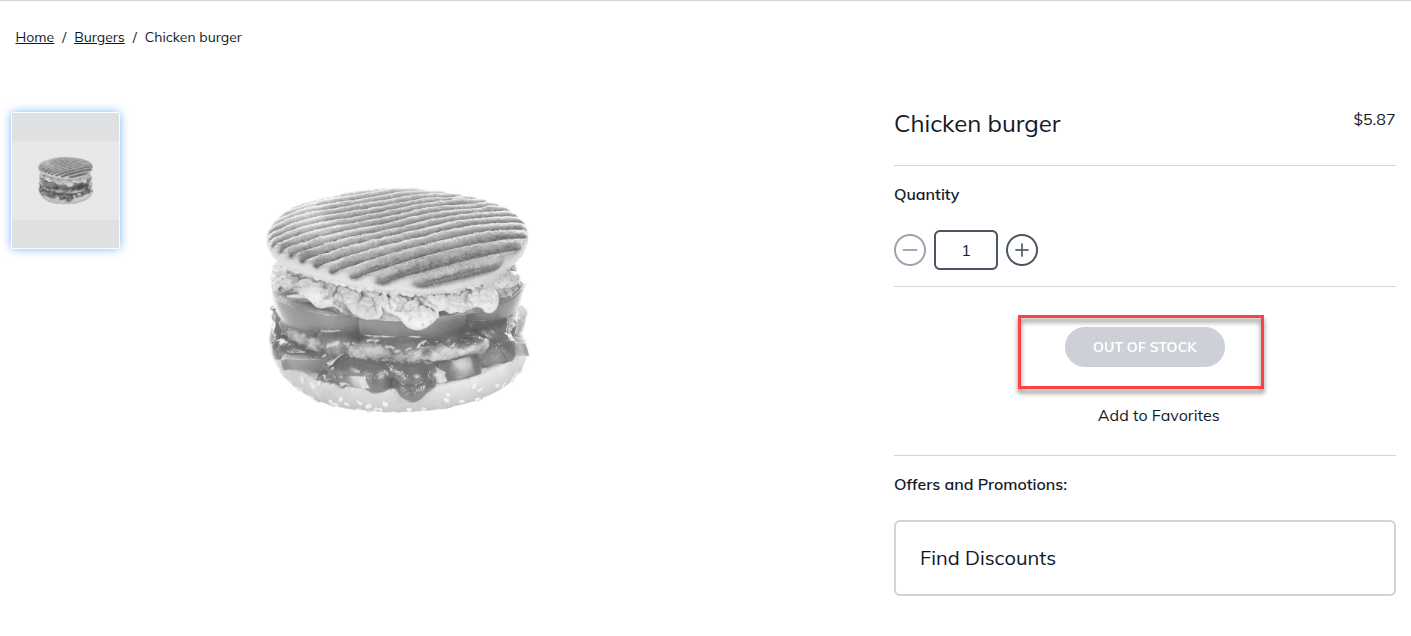Click the divider line under the product title
Screen dimensions: 1411x636
pyautogui.click(x=1144, y=165)
